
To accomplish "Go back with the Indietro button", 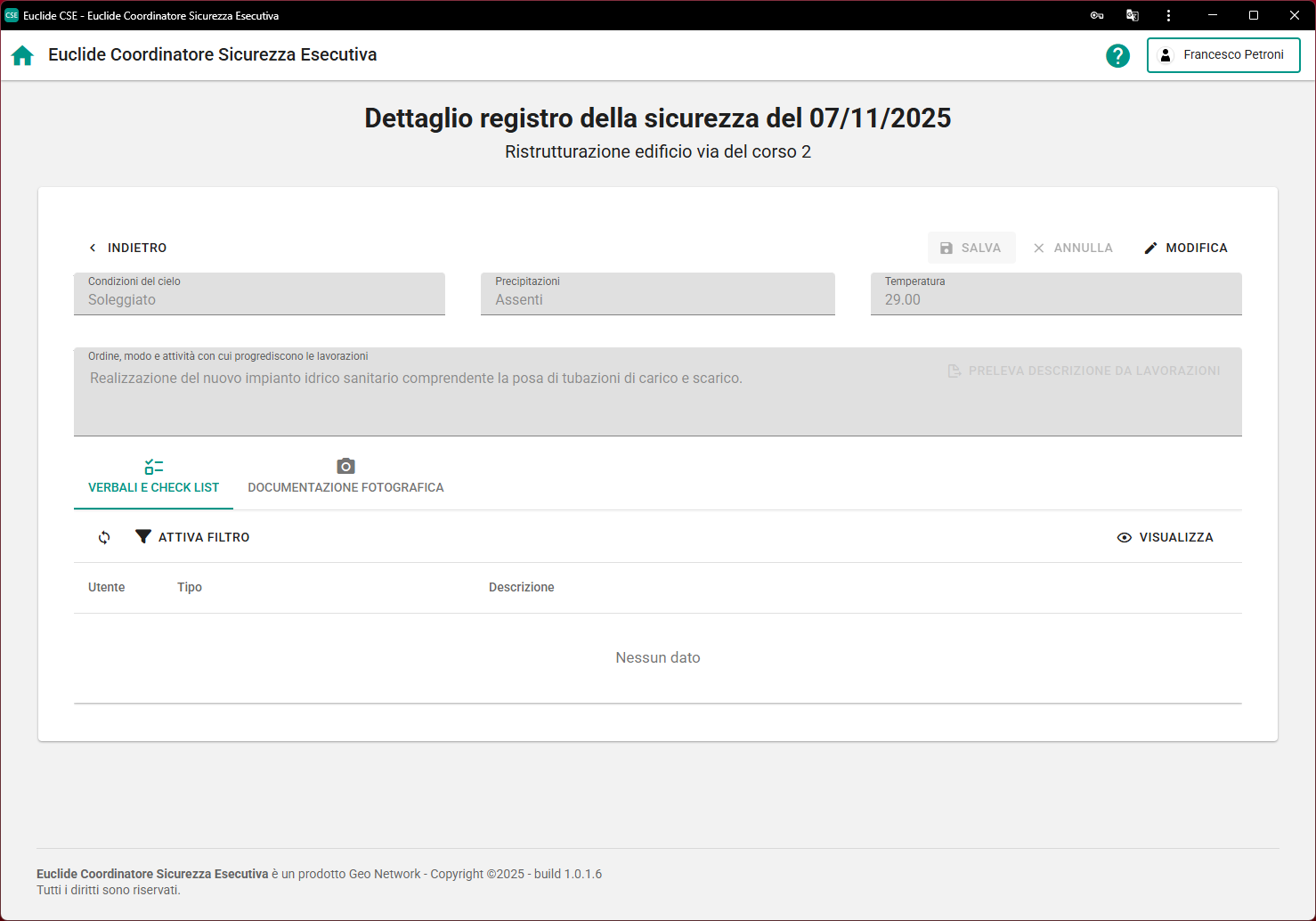I will point(128,248).
